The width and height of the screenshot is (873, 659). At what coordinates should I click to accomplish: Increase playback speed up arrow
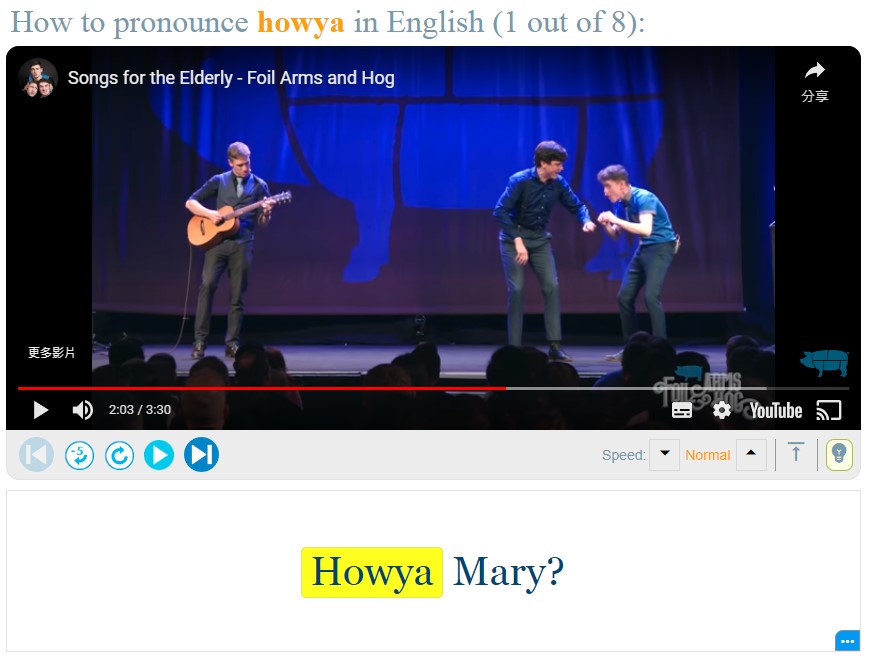[751, 455]
